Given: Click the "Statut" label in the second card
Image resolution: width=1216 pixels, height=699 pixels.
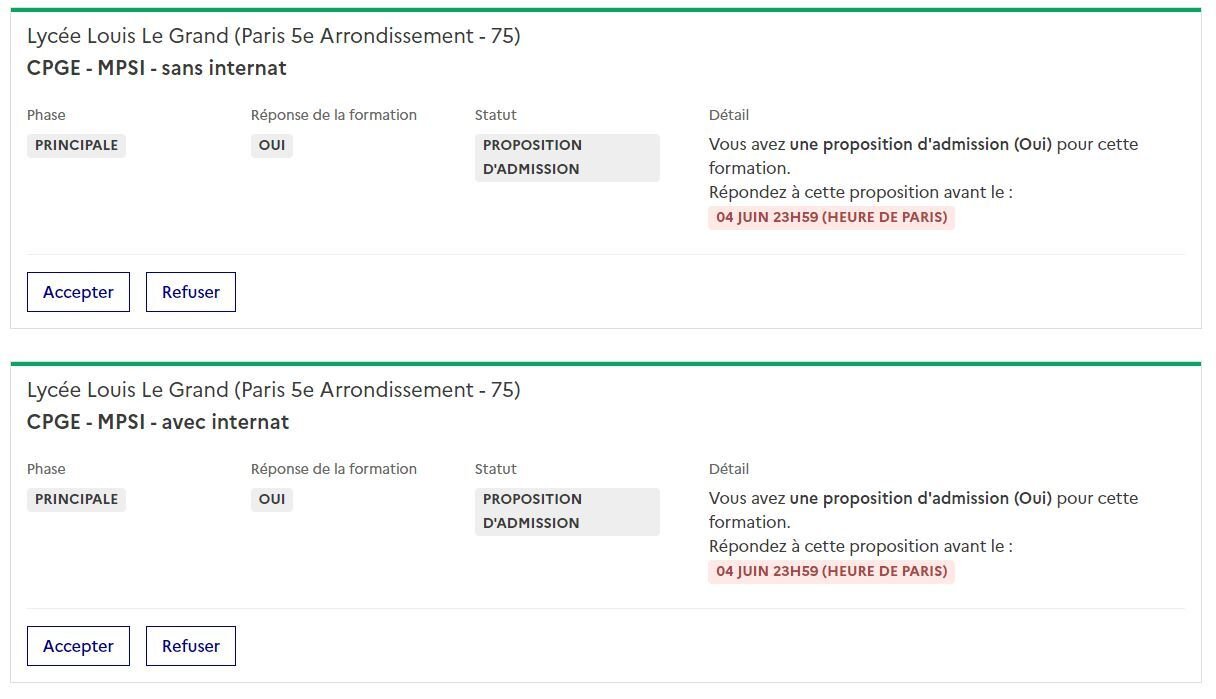Looking at the screenshot, I should (495, 469).
